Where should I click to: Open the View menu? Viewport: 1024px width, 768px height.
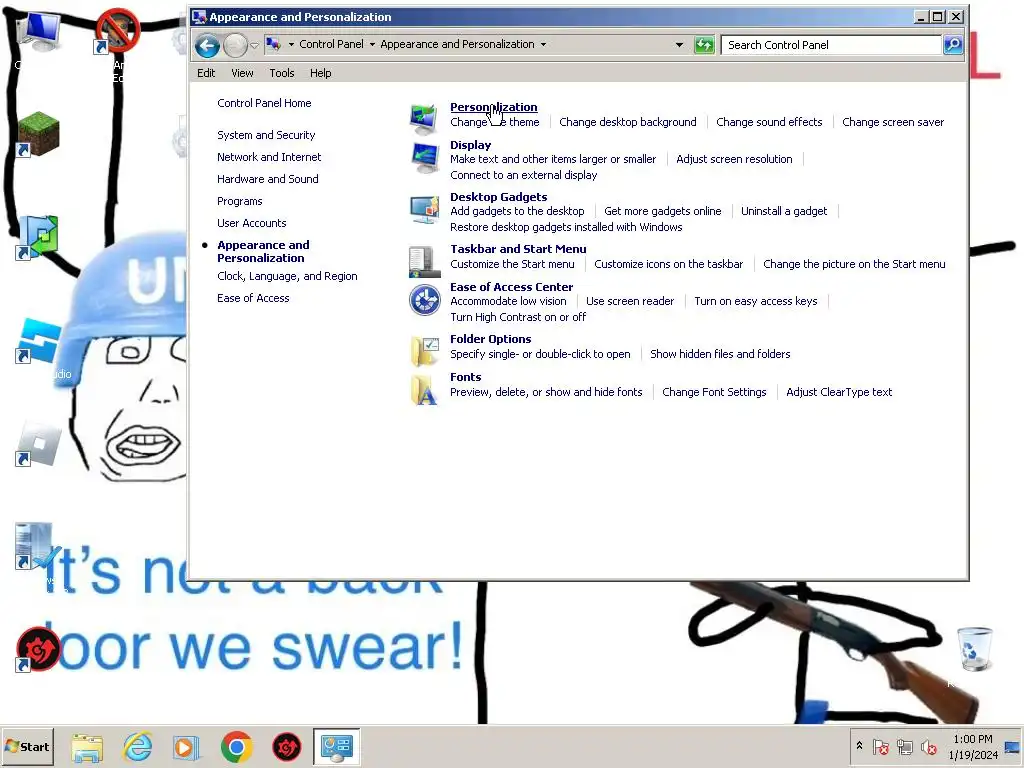click(x=242, y=73)
